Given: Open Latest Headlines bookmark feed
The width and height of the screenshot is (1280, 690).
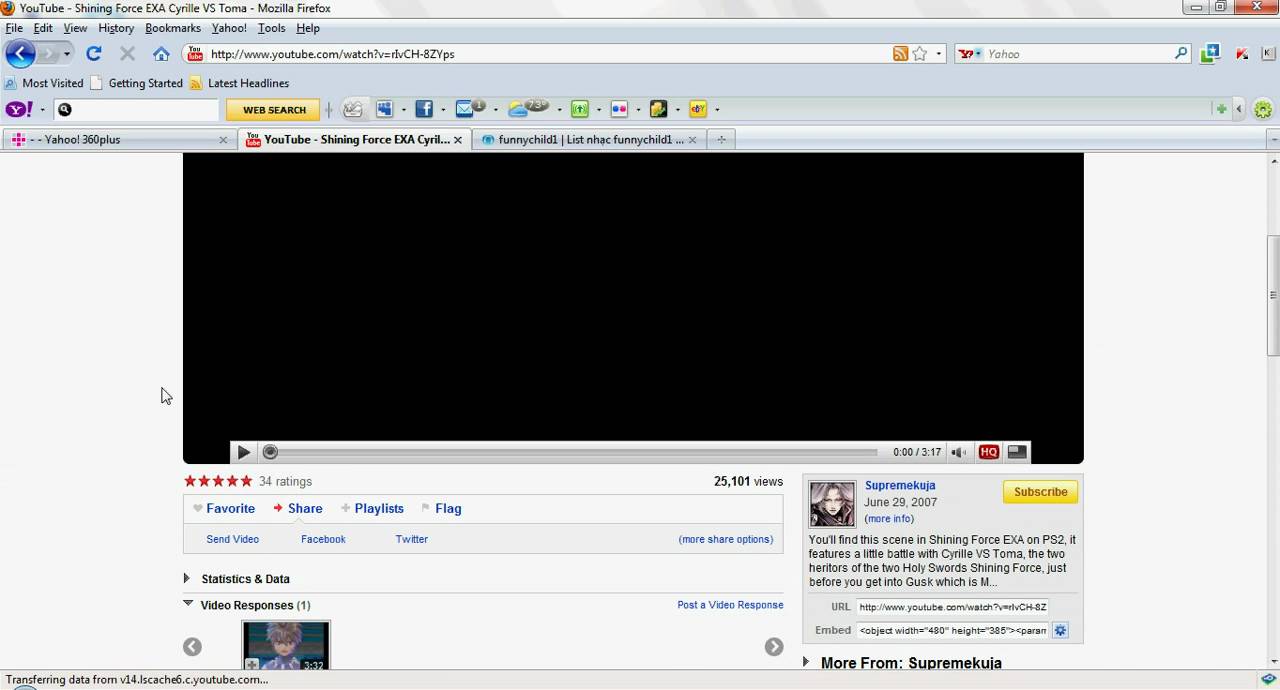Looking at the screenshot, I should 239,83.
